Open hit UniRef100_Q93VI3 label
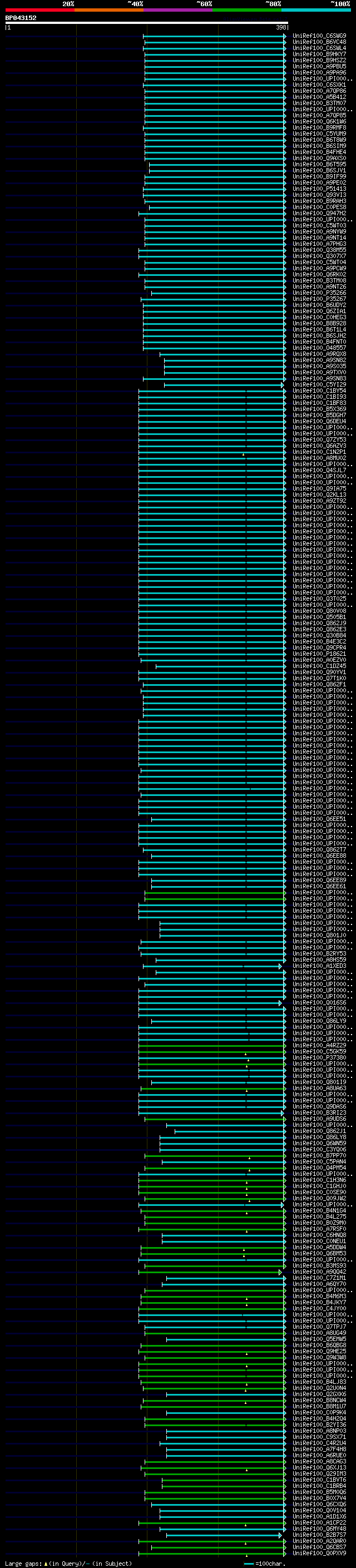The image size is (356, 1568). 319,195
